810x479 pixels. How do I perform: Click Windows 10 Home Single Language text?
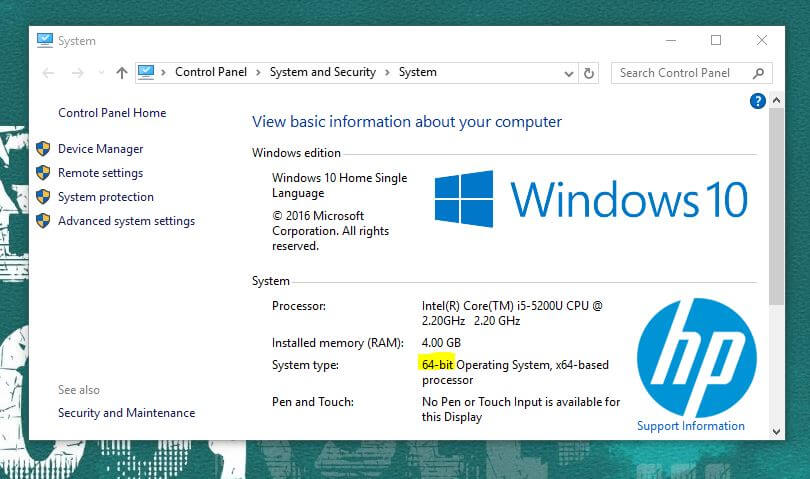339,186
